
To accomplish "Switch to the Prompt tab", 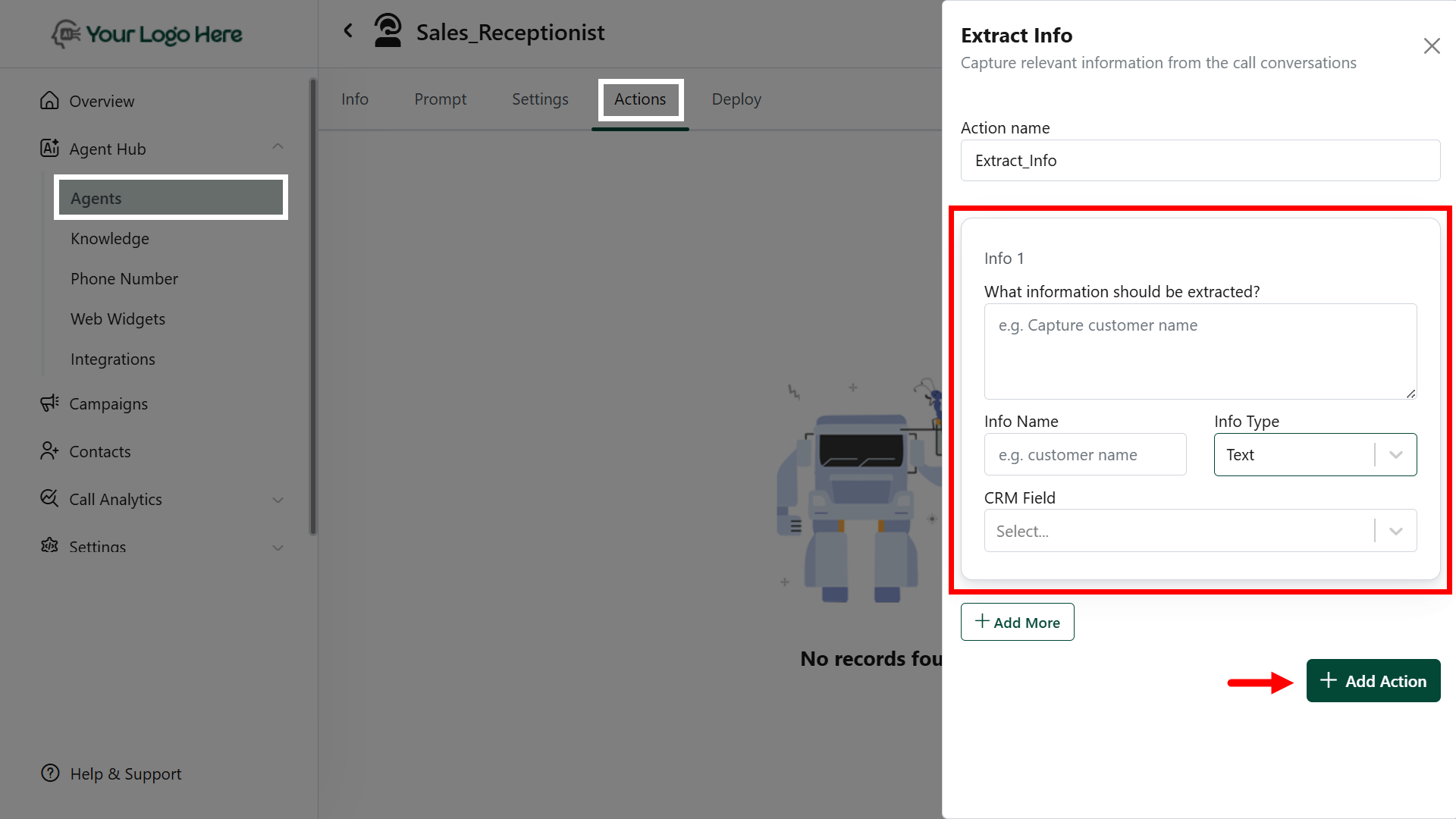I will click(440, 99).
